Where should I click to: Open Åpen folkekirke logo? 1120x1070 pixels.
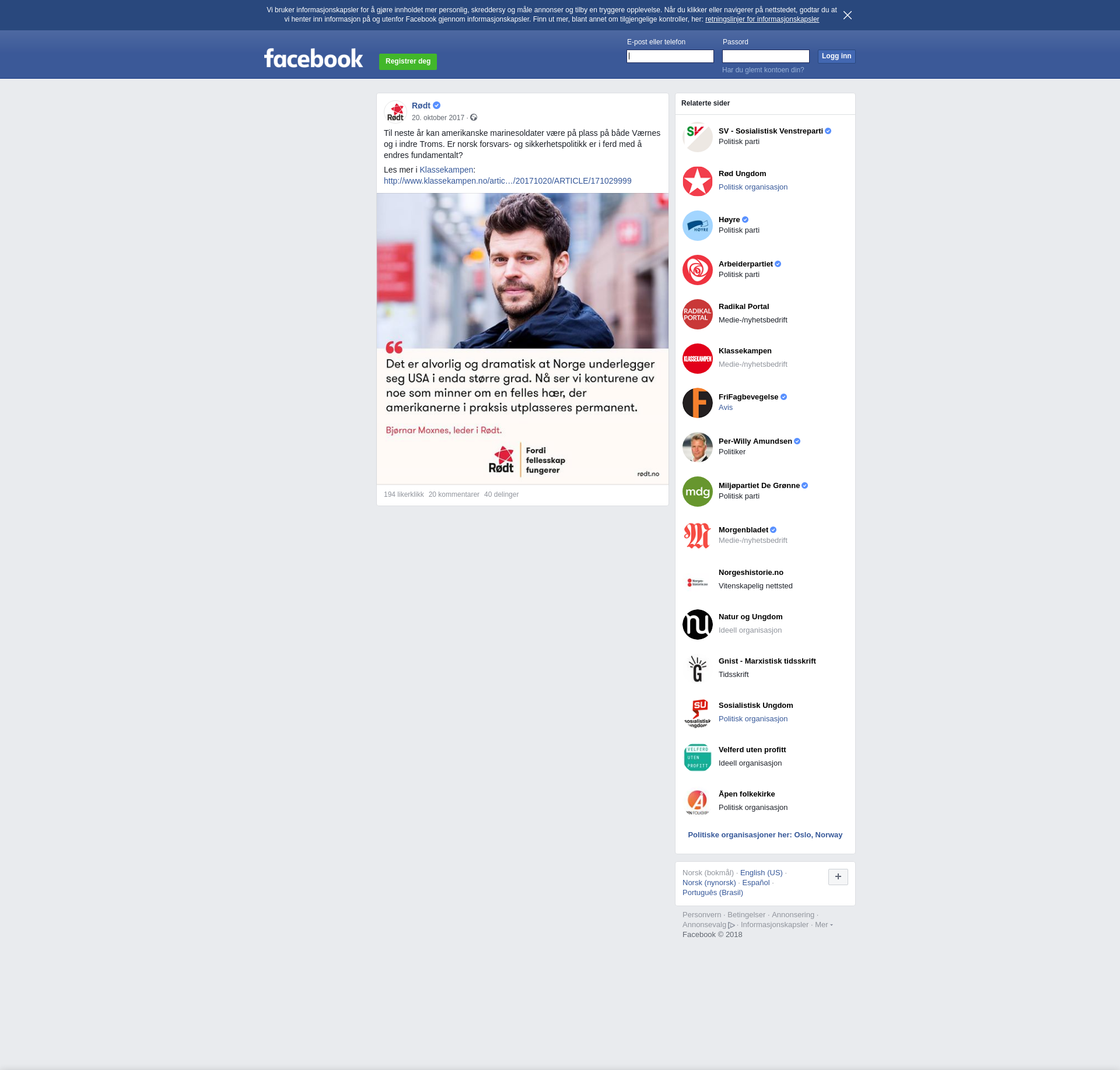698,802
